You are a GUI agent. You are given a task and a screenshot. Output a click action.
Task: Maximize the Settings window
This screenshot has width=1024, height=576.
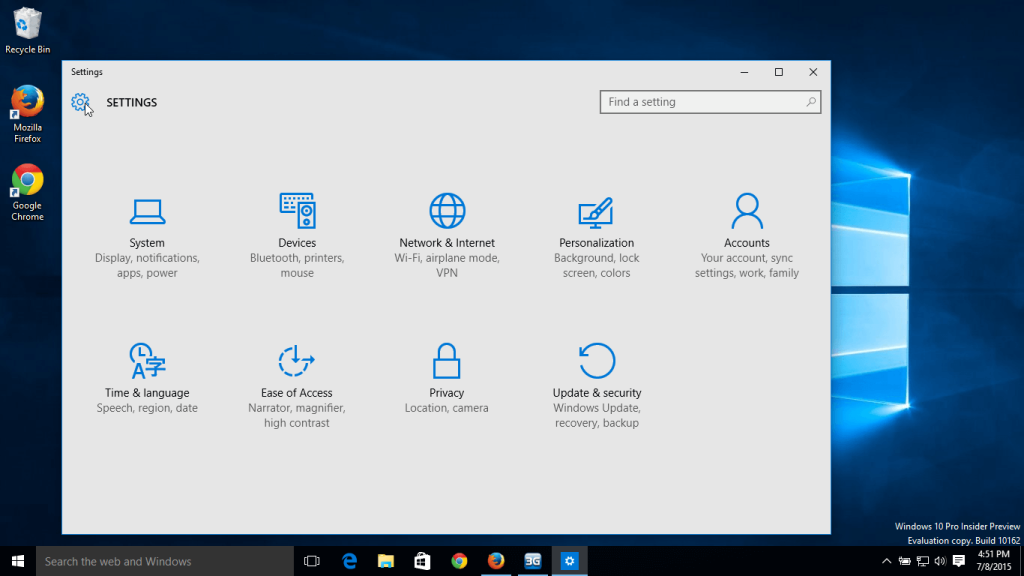click(778, 72)
